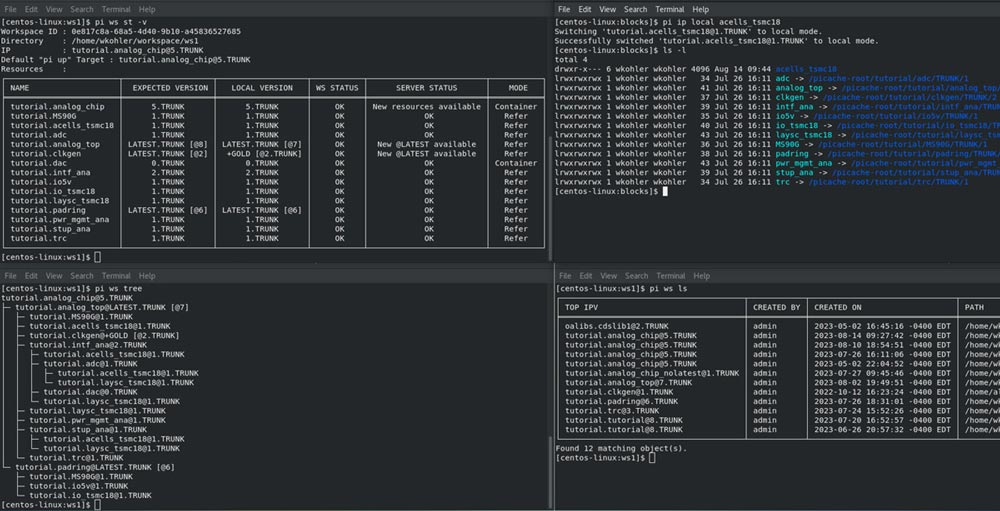The image size is (1000, 511).
Task: Open Help menu in 'pi ws st -v' terminal
Action: pyautogui.click(x=147, y=10)
